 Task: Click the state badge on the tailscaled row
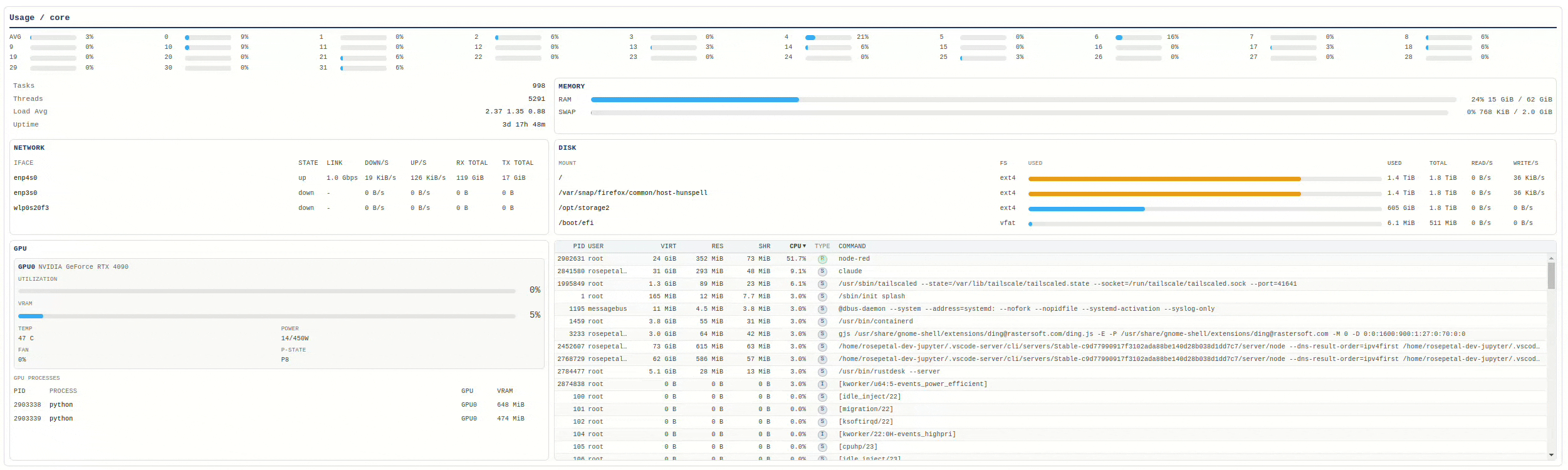click(x=822, y=284)
